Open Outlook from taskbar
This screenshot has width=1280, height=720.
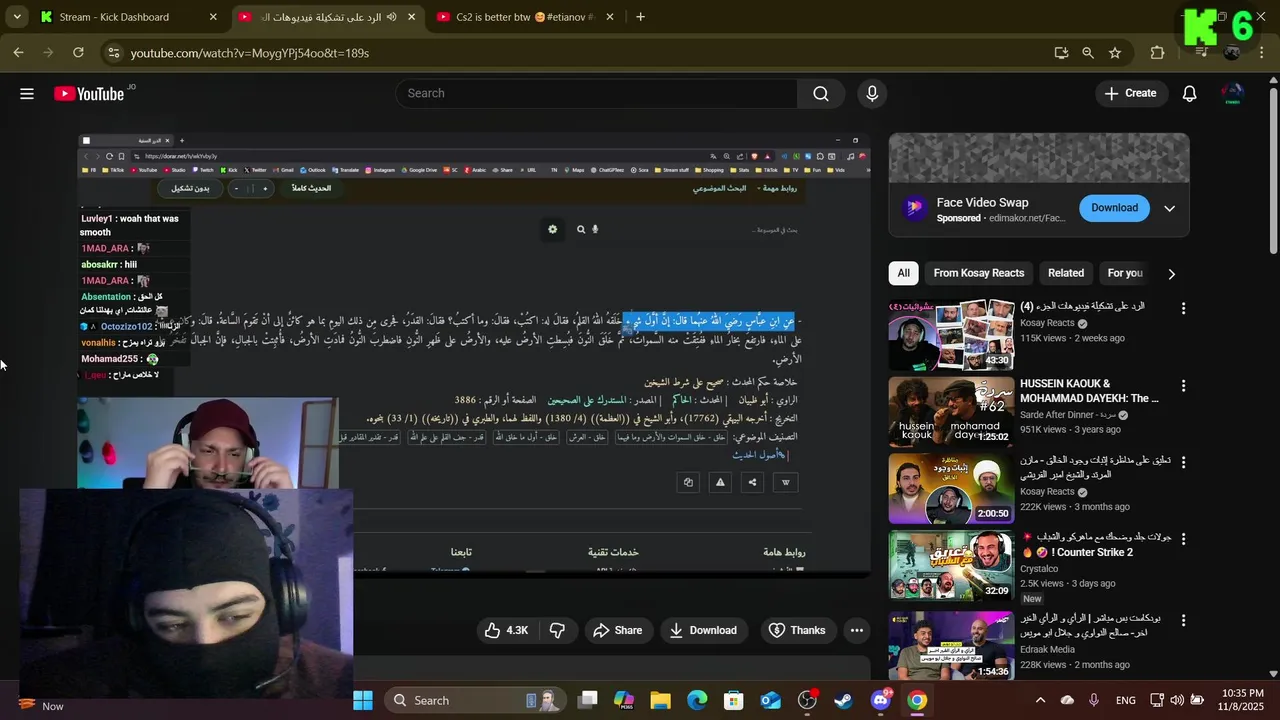pyautogui.click(x=771, y=700)
